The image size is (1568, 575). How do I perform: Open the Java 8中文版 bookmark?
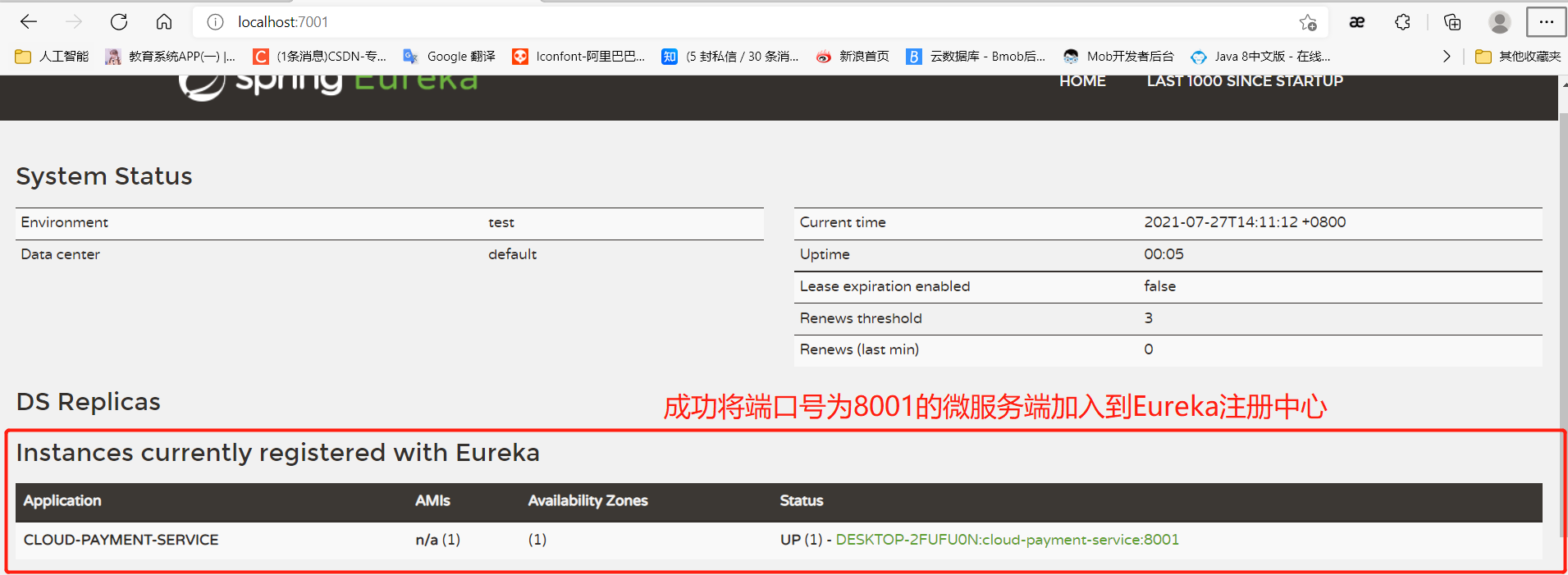pyautogui.click(x=1261, y=57)
